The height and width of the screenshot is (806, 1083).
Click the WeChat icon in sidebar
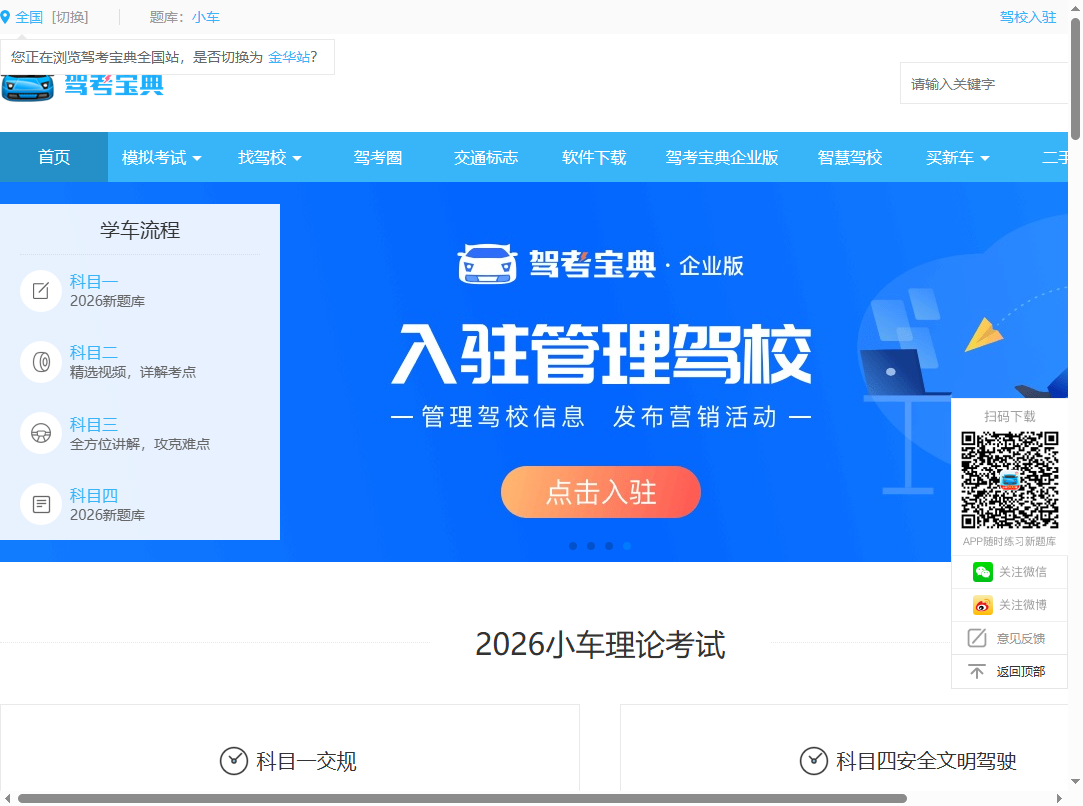coord(982,572)
